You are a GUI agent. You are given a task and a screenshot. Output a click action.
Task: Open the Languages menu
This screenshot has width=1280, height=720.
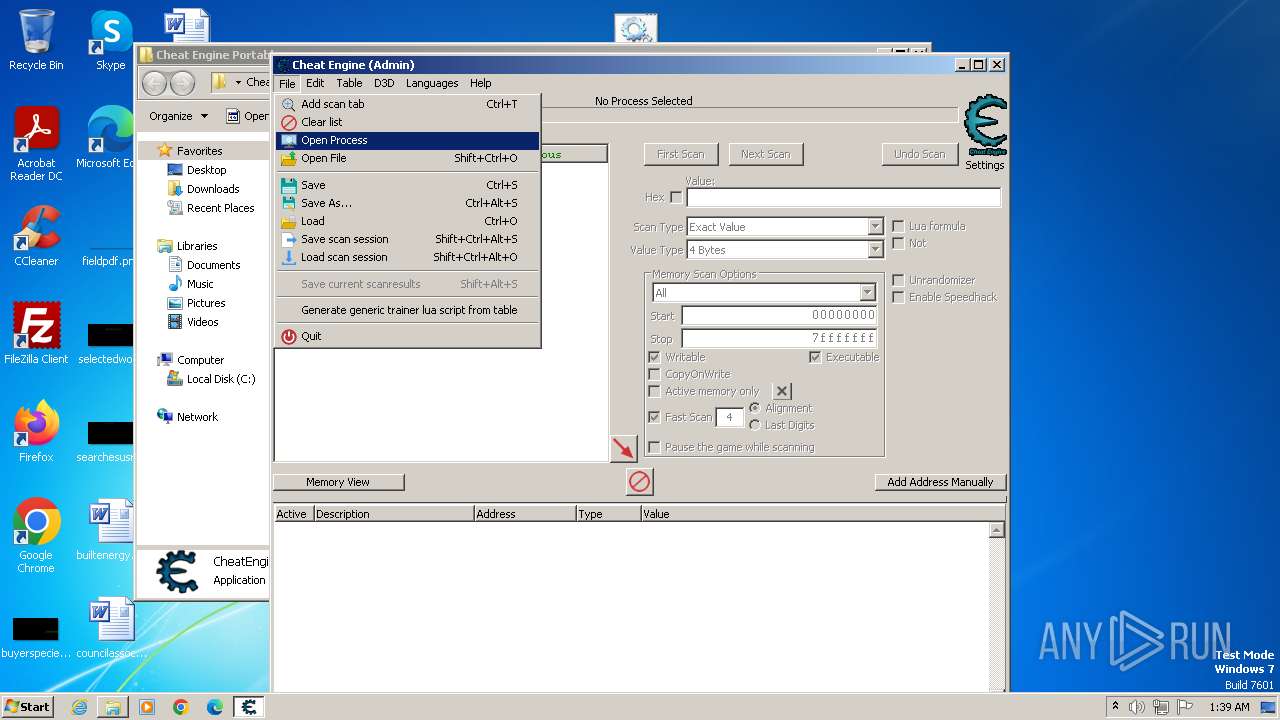432,83
